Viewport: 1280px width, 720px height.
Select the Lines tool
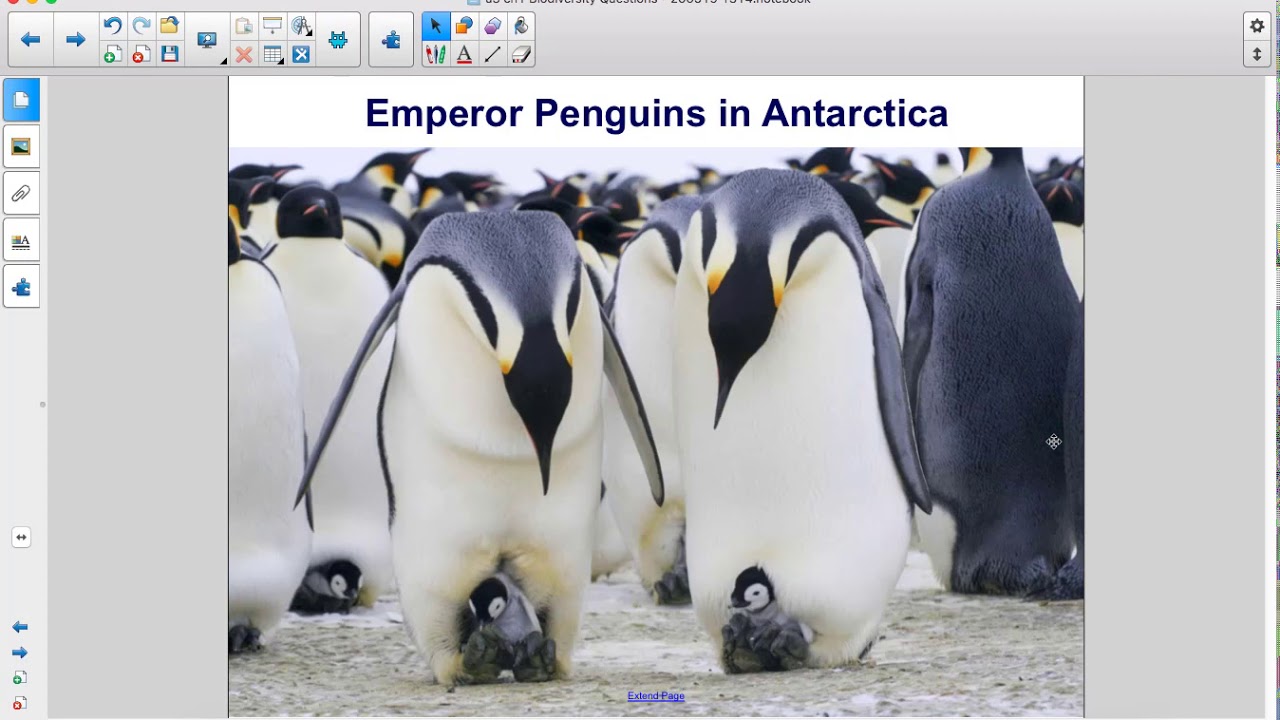click(492, 54)
